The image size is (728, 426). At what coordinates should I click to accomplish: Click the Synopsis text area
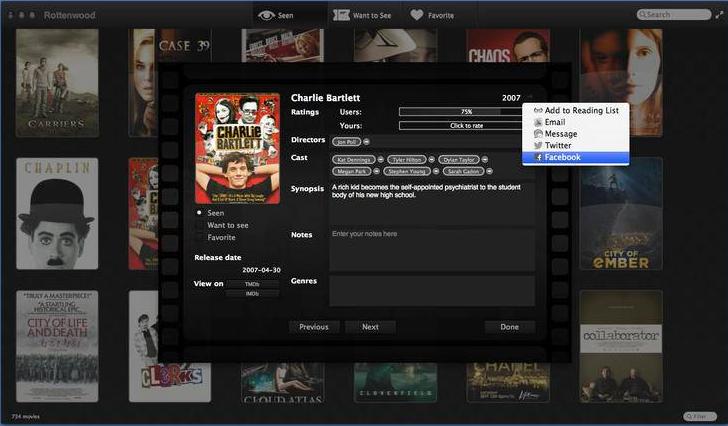(x=432, y=202)
